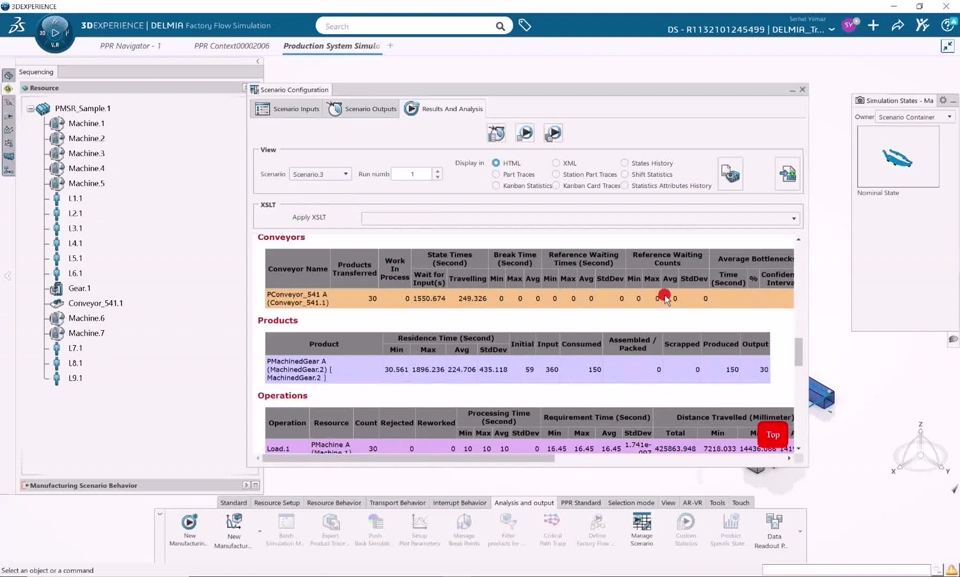Click the compass play button
960x577 pixels.
coord(55,32)
